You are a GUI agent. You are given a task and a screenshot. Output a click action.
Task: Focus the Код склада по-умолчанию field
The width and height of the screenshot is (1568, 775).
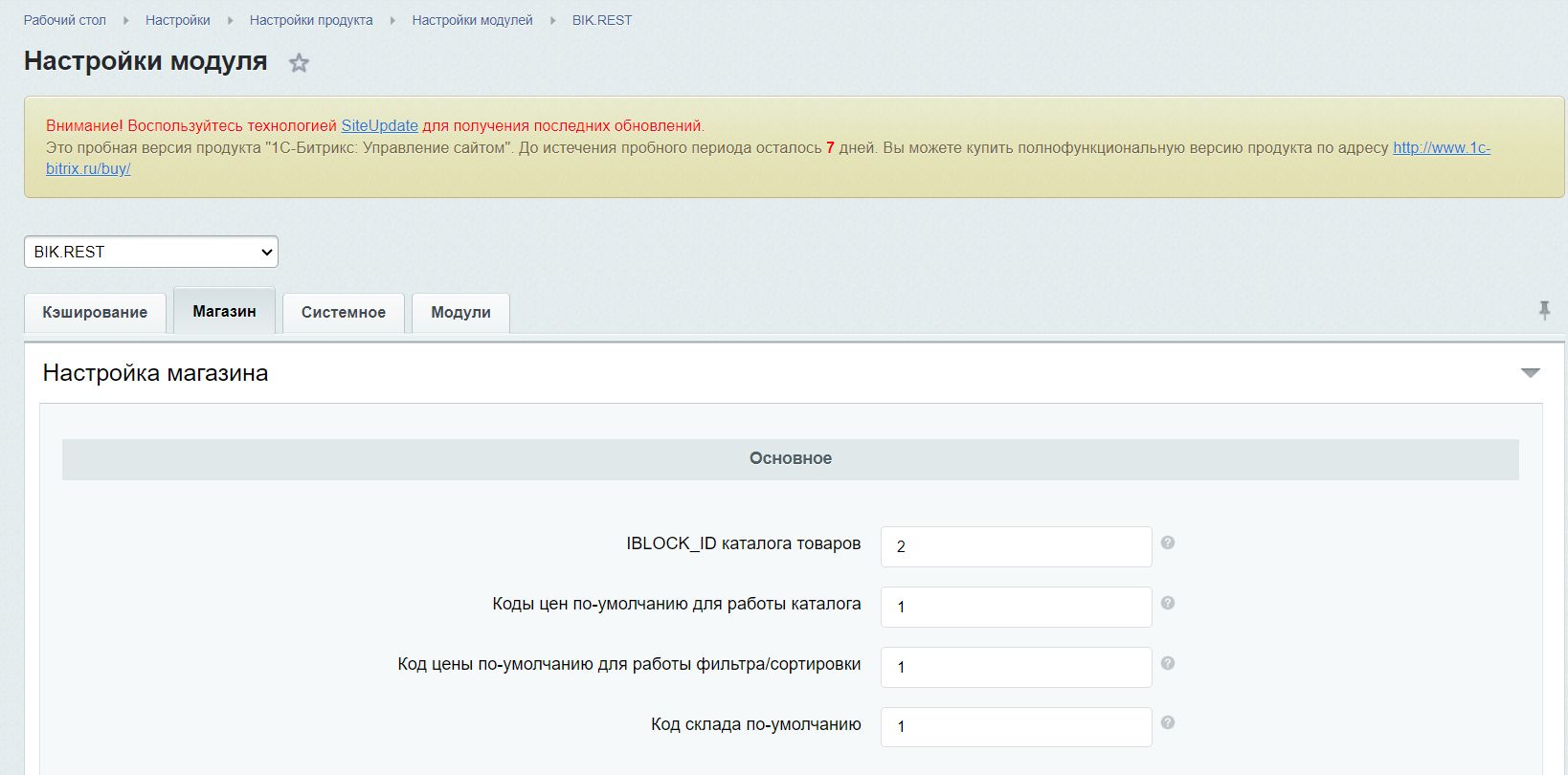1016,727
